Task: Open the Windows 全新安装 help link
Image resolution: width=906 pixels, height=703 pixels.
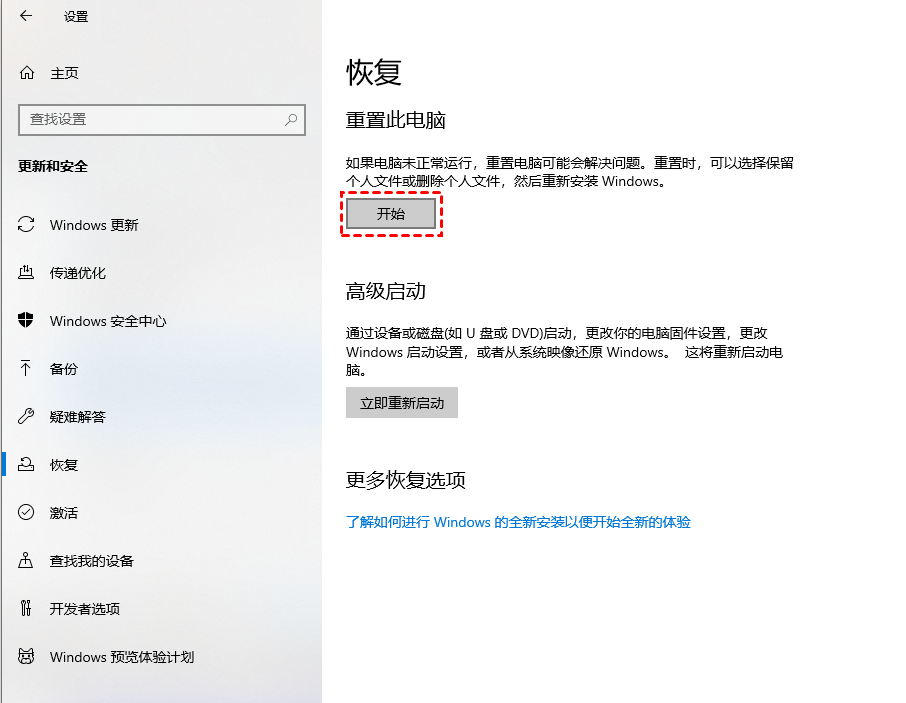Action: [x=518, y=522]
